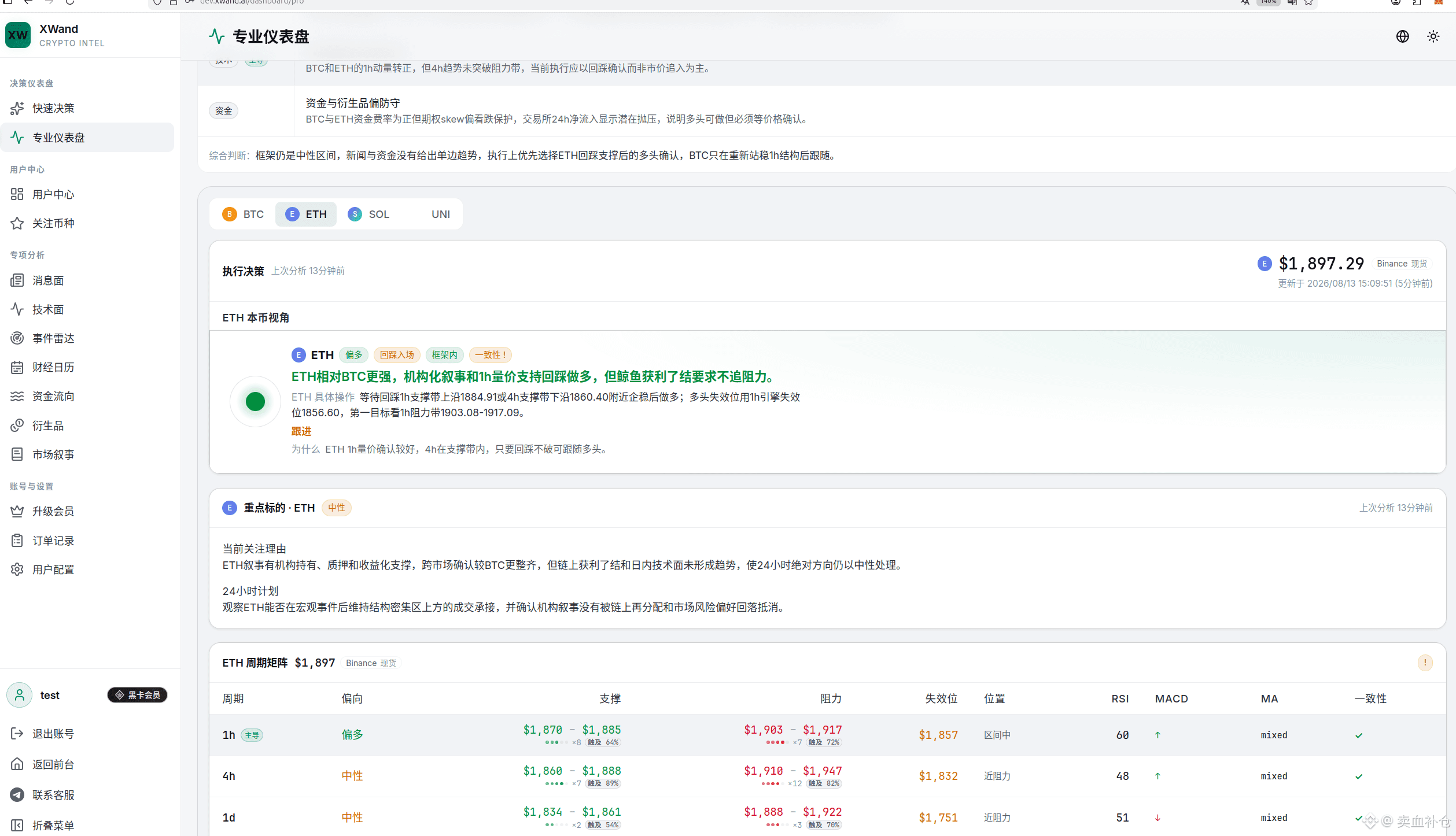The height and width of the screenshot is (836, 1456).
Task: Click the 升级会员 crown icon
Action: coord(17,511)
